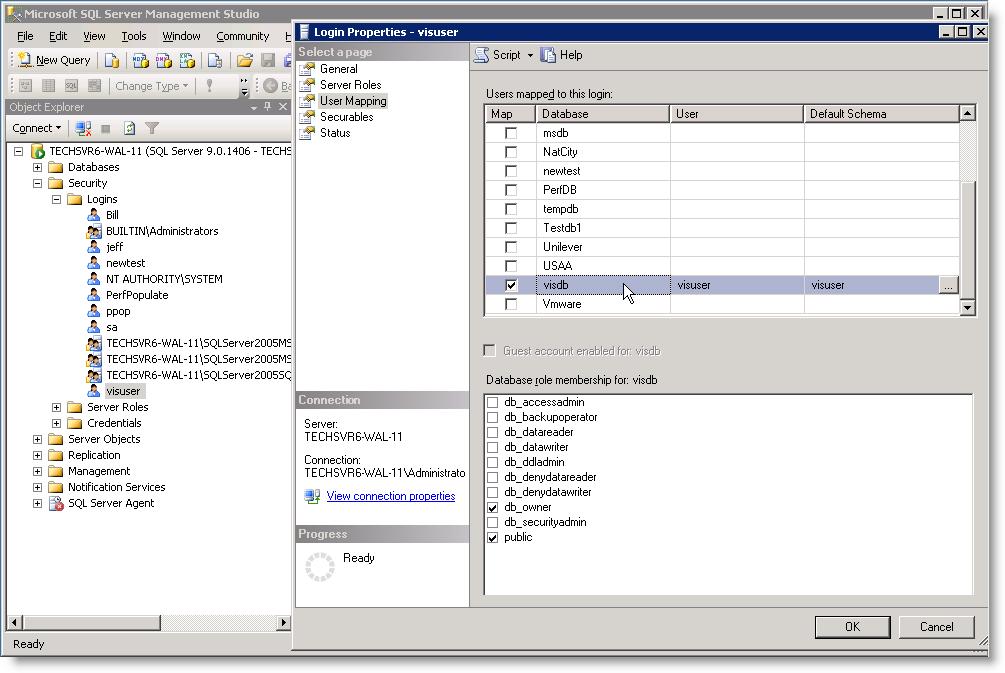This screenshot has height=673, width=1005.
Task: Open the Change Type dropdown
Action: click(x=151, y=86)
